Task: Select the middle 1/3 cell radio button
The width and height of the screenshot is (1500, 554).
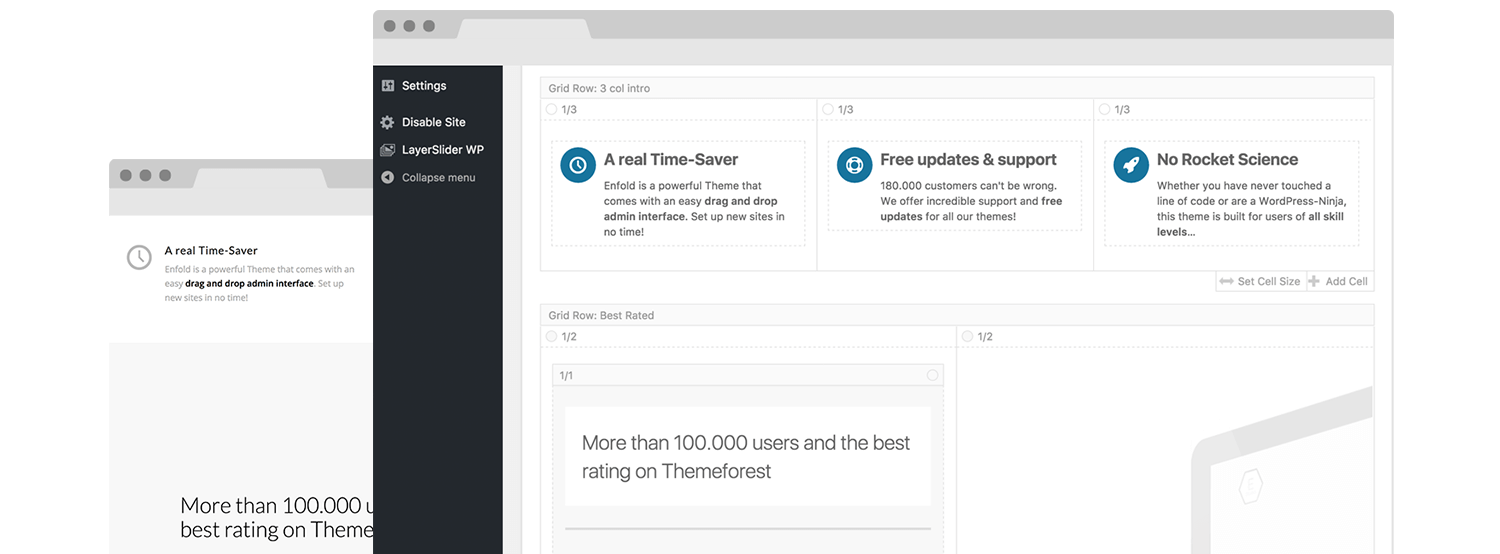Action: point(828,109)
